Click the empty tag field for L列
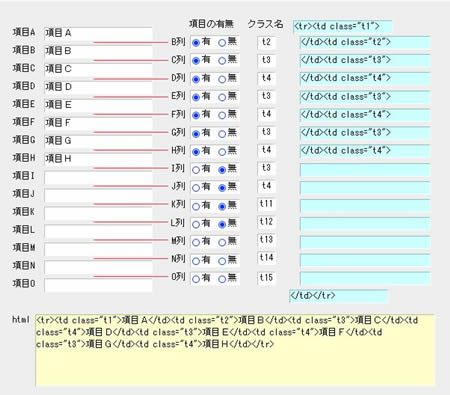 365,224
